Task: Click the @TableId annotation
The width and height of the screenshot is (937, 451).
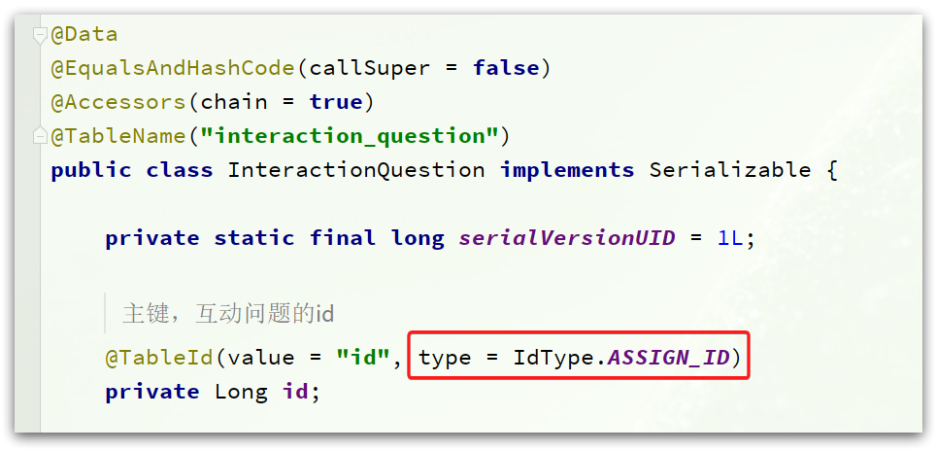Action: coord(159,358)
